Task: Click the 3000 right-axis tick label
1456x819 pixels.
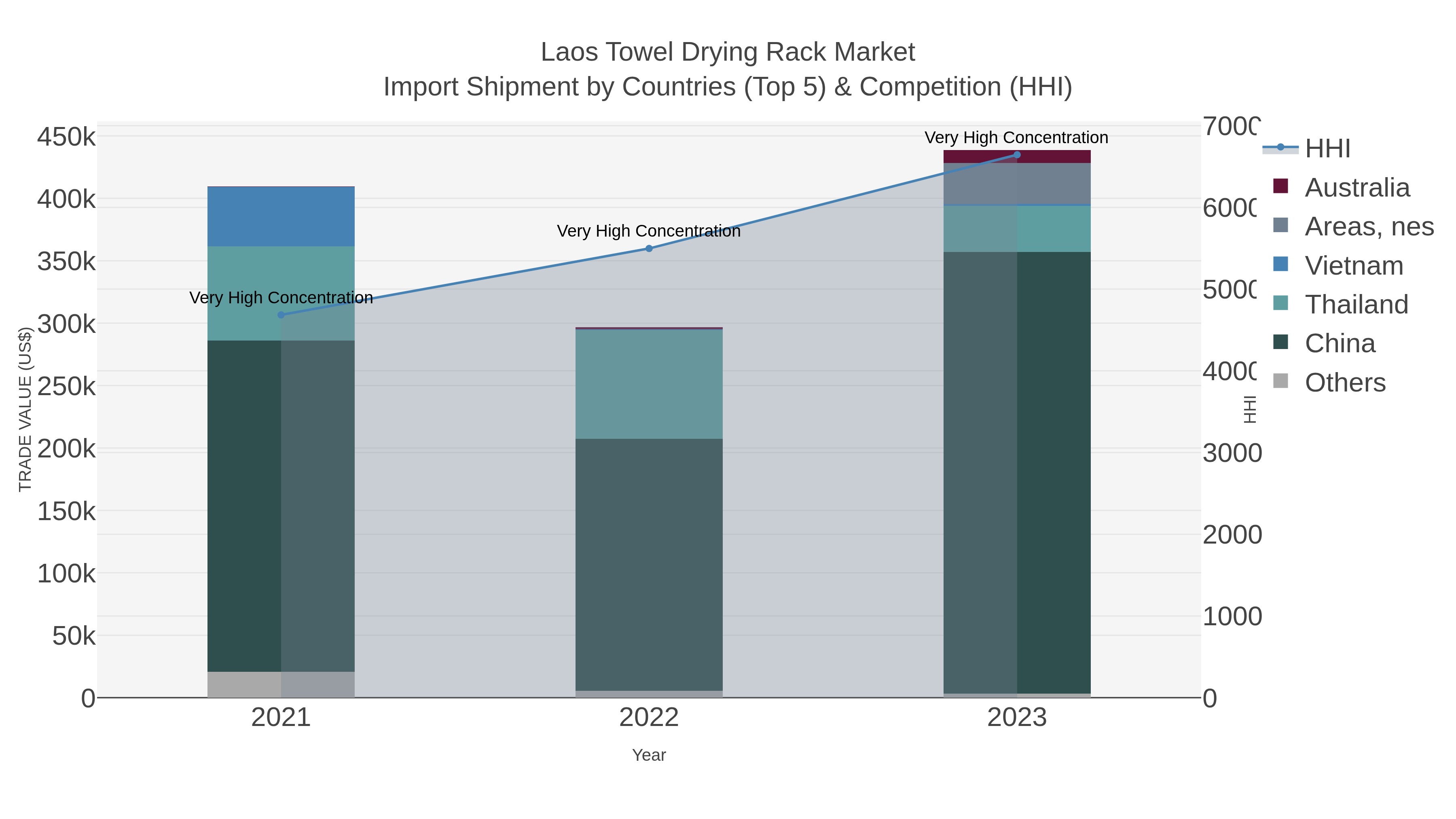Action: (1232, 453)
